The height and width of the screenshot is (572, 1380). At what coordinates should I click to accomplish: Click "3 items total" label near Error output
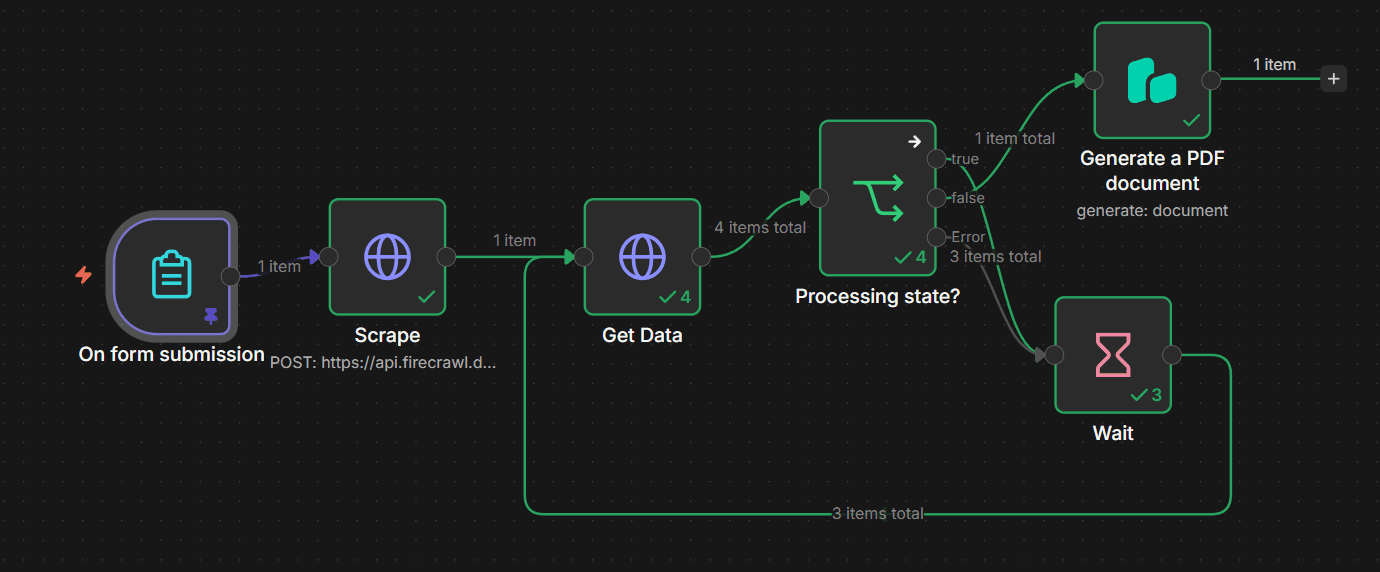click(x=996, y=256)
